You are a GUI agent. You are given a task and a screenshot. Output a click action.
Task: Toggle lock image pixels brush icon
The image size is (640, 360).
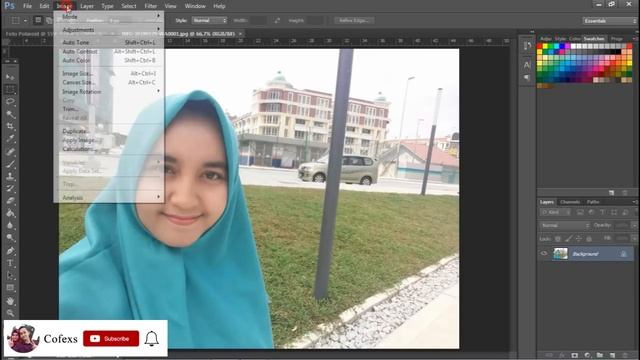point(568,238)
